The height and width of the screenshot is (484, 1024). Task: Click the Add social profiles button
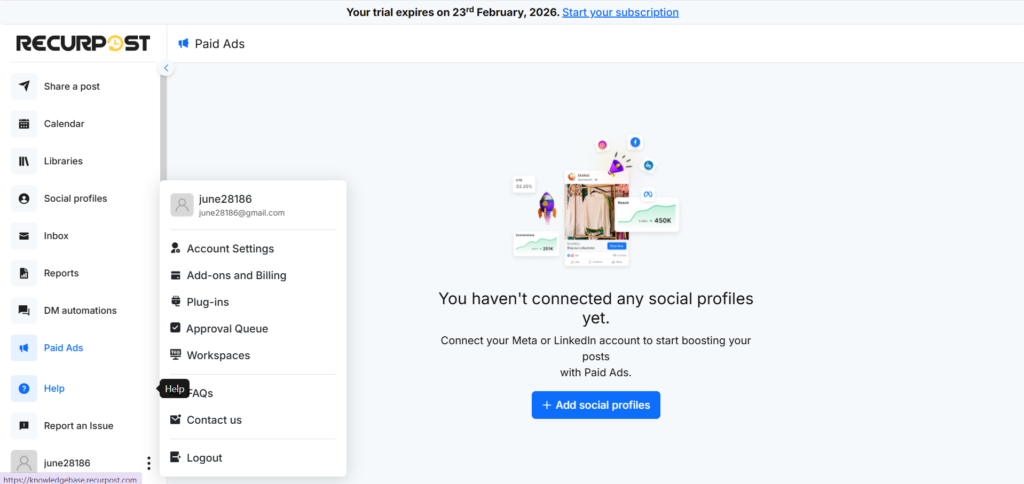596,405
